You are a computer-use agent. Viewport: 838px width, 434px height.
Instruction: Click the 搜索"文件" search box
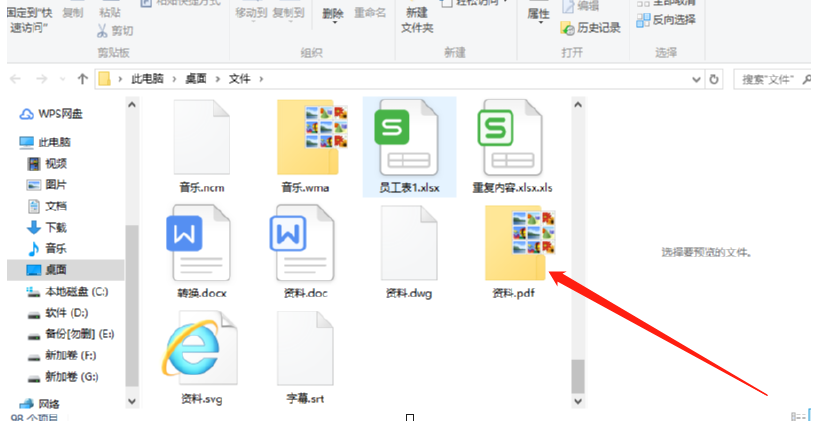[x=773, y=80]
